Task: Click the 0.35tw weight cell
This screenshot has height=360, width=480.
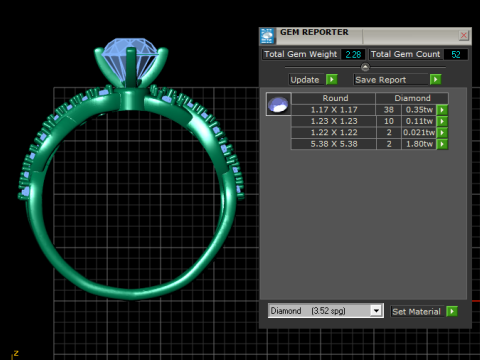Action: [x=419, y=110]
